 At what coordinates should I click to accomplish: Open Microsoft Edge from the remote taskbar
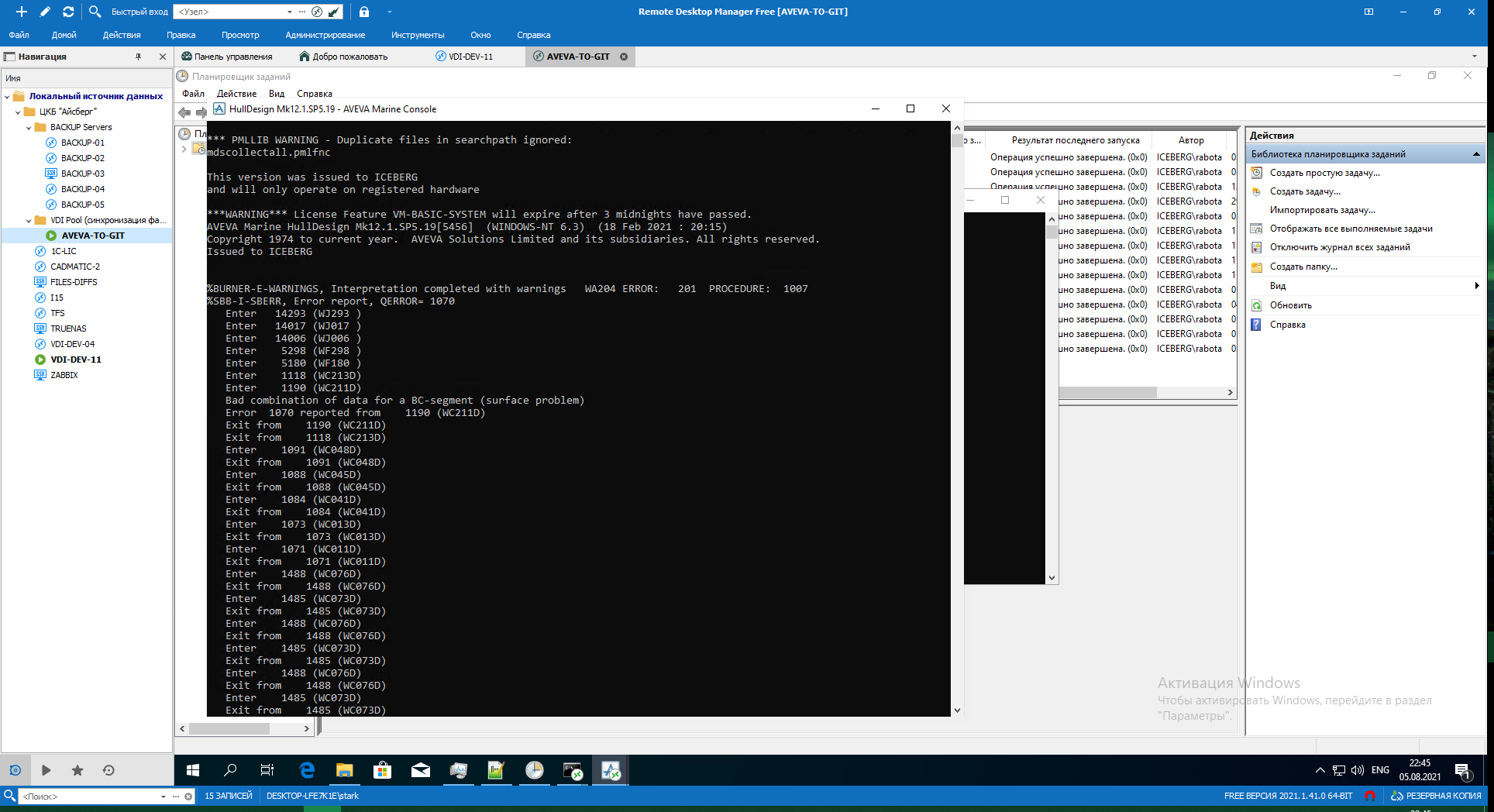point(307,770)
